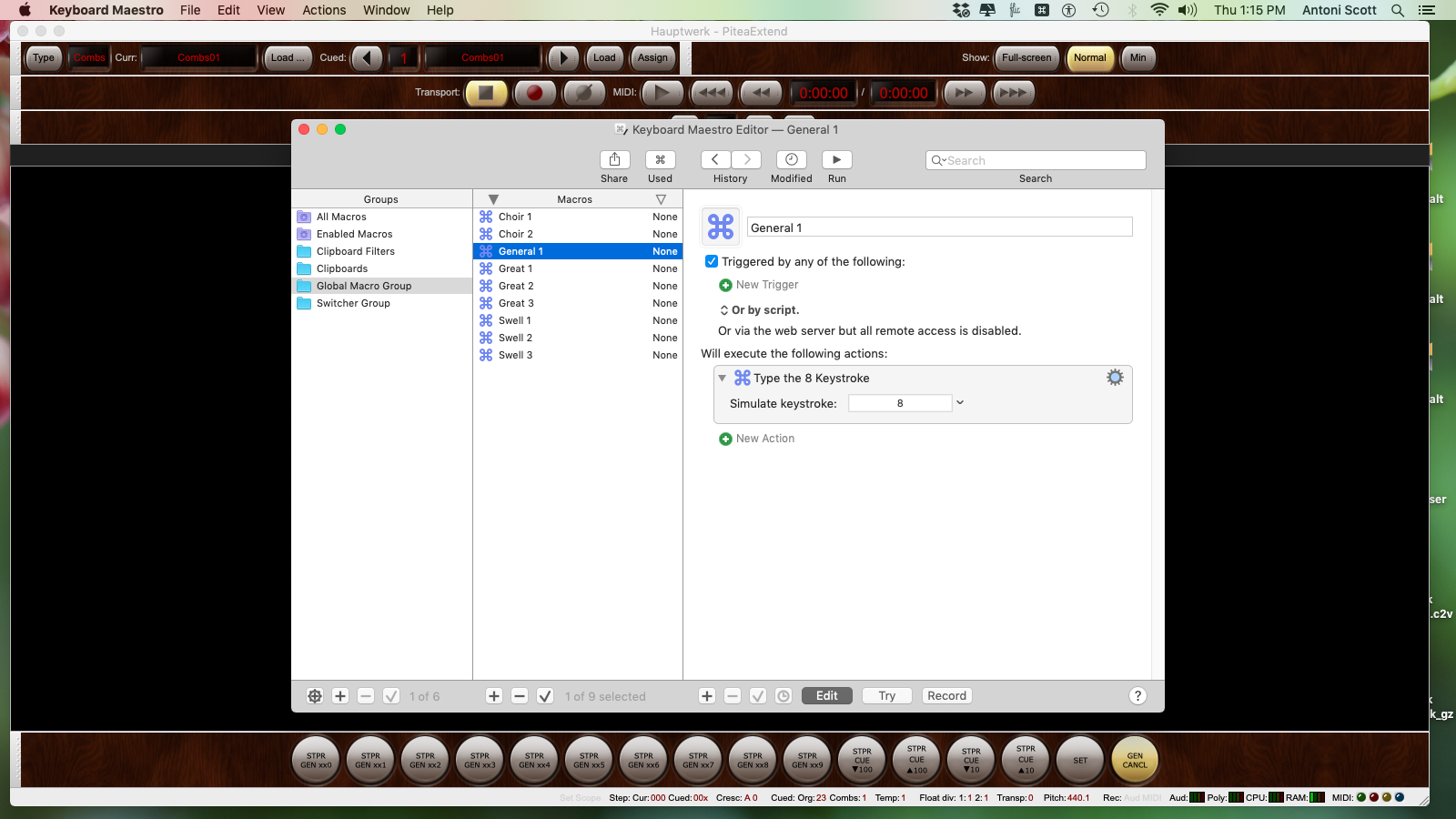The height and width of the screenshot is (819, 1456).
Task: Open the search field magnifier dropdown
Action: pyautogui.click(x=938, y=160)
